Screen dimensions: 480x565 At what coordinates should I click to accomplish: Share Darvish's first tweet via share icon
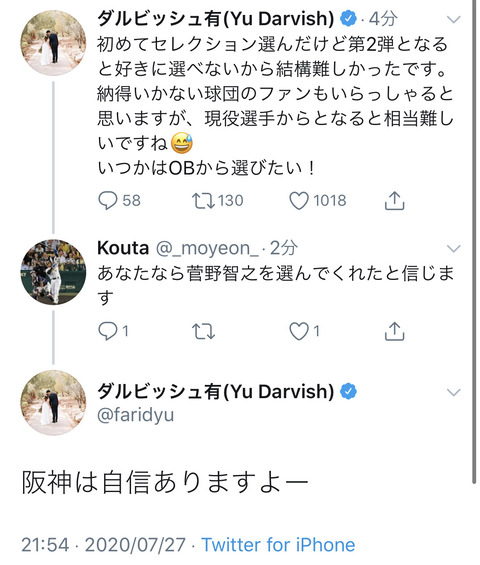click(395, 200)
